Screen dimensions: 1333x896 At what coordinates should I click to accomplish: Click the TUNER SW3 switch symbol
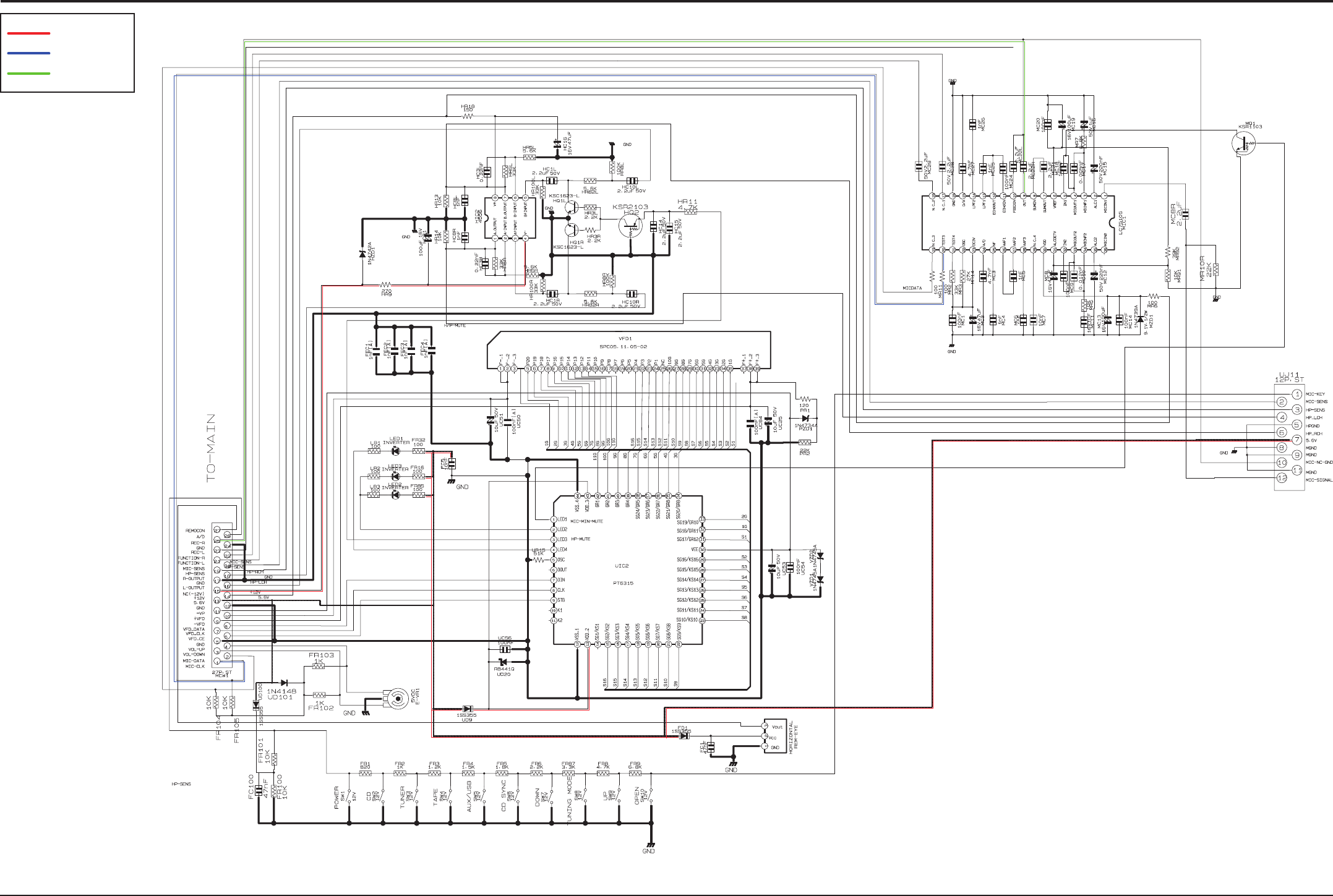click(416, 795)
